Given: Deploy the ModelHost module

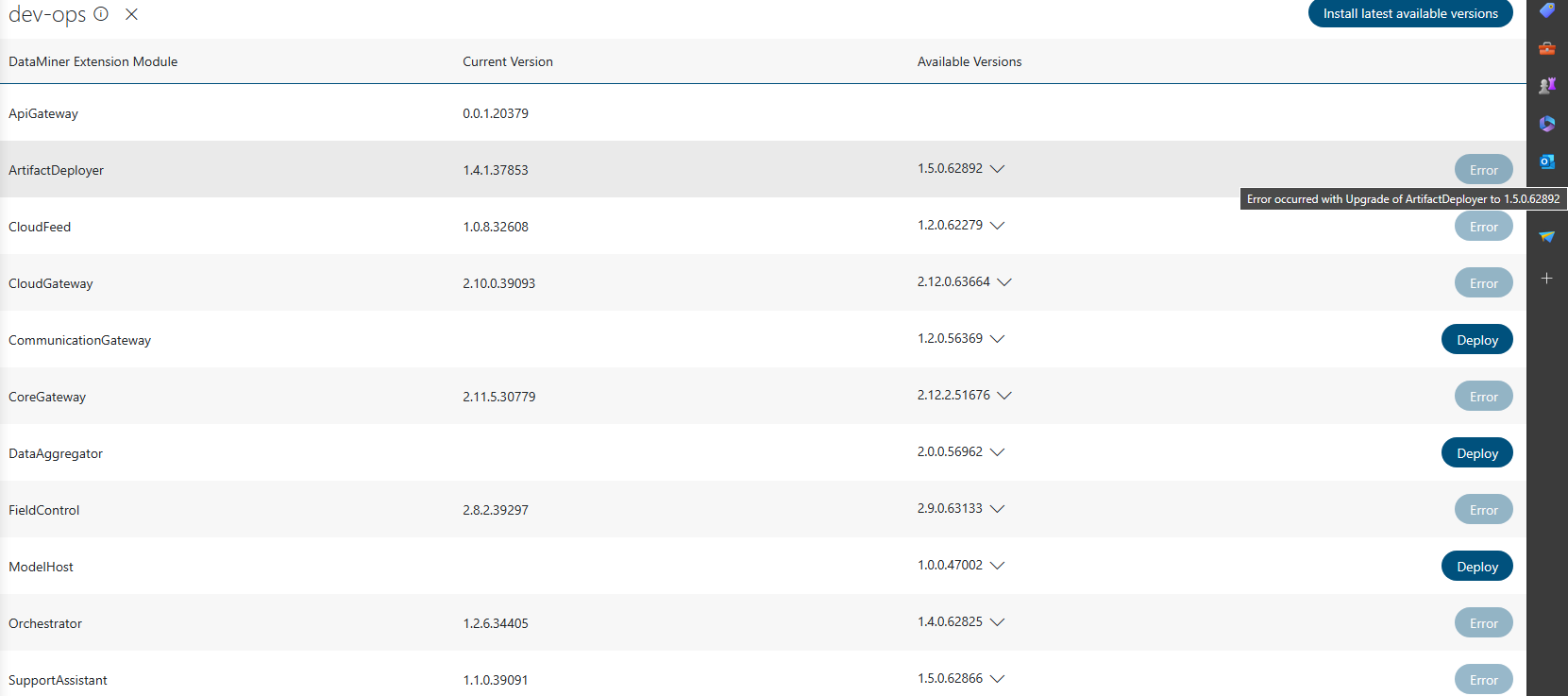Looking at the screenshot, I should coord(1476,567).
